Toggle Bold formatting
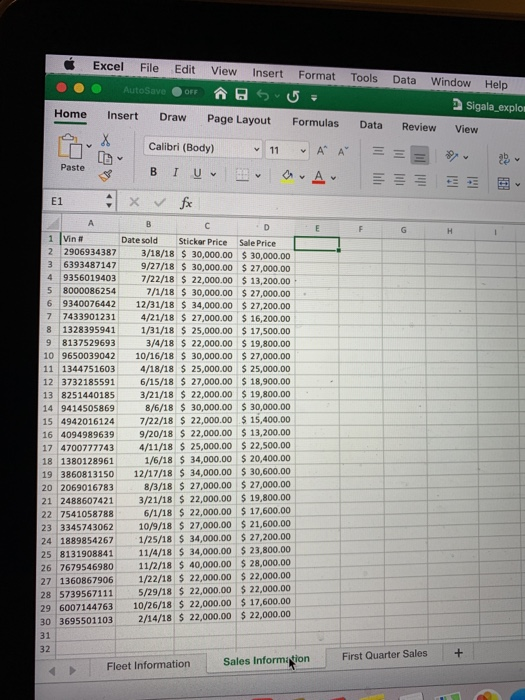Screen dimensions: 525x700 (x=154, y=171)
